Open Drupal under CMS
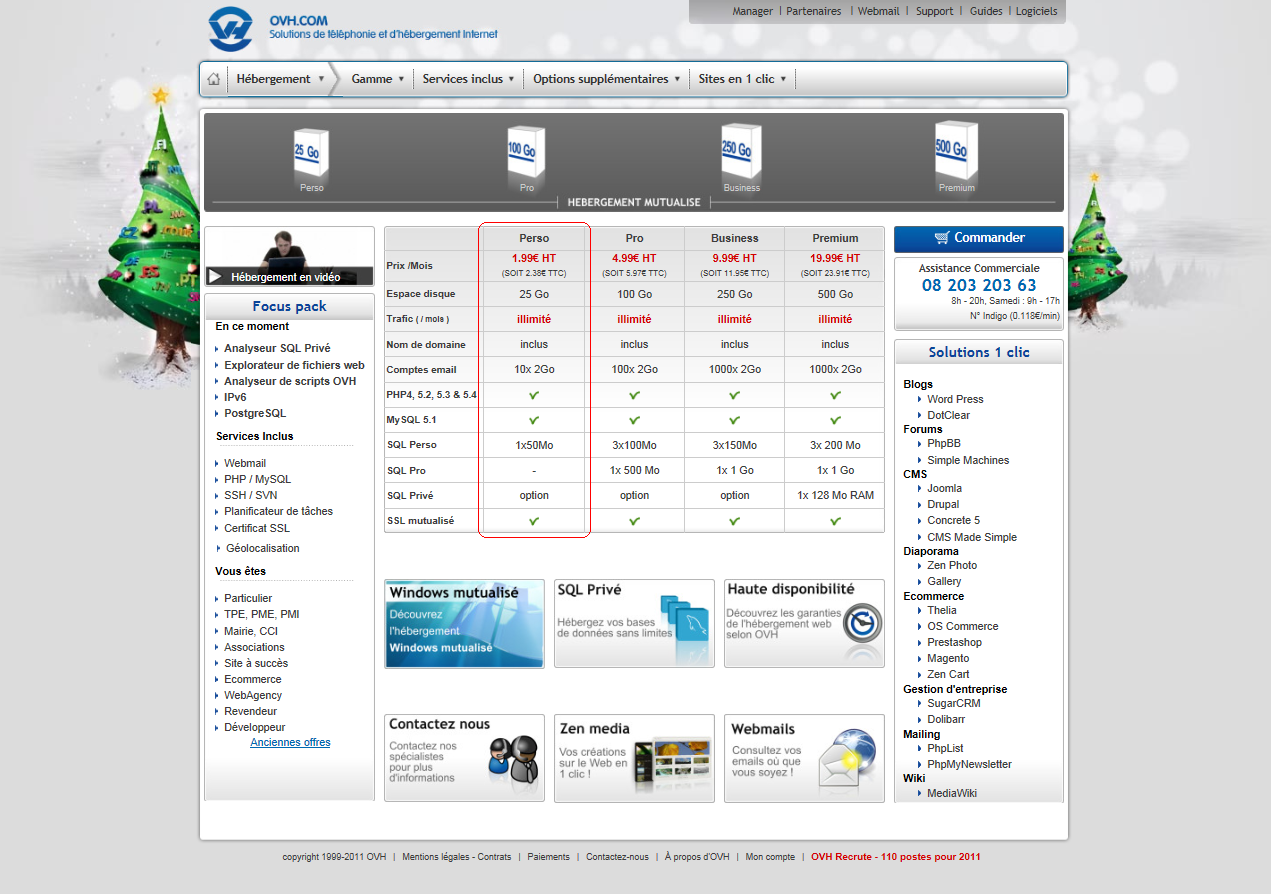 tap(943, 505)
